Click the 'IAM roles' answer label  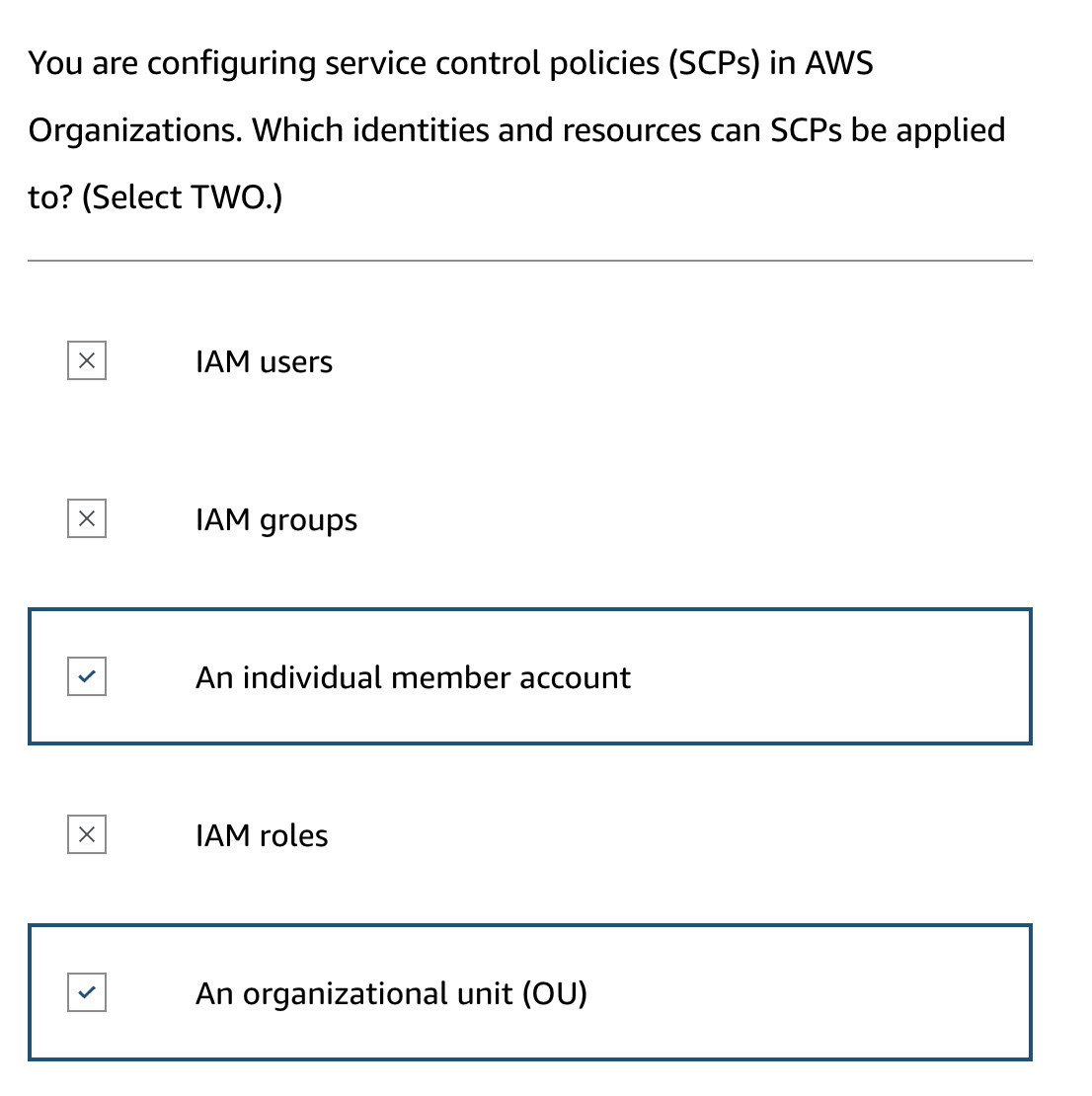tap(262, 836)
